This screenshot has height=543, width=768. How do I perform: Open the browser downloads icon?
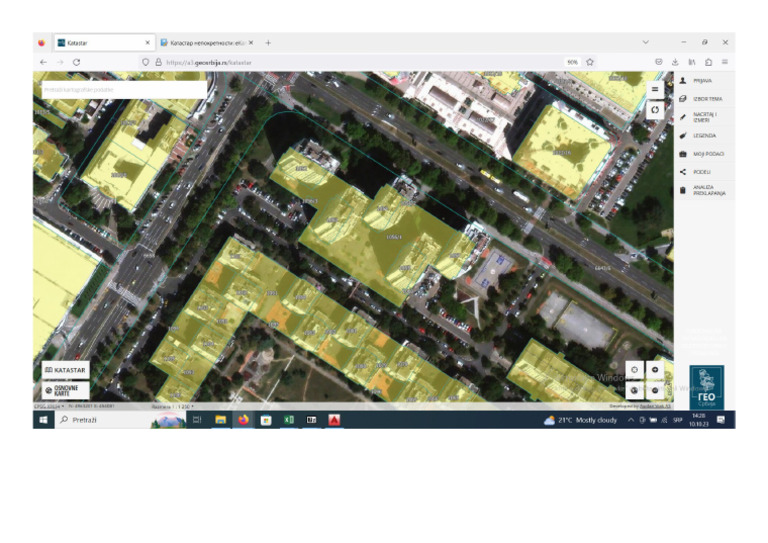point(675,62)
